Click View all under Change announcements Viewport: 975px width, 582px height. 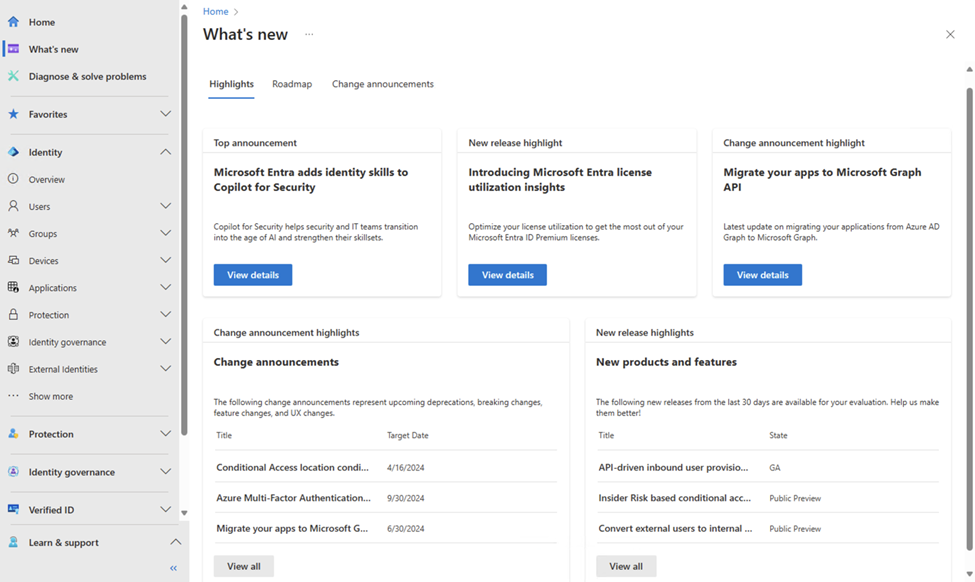[x=243, y=566]
